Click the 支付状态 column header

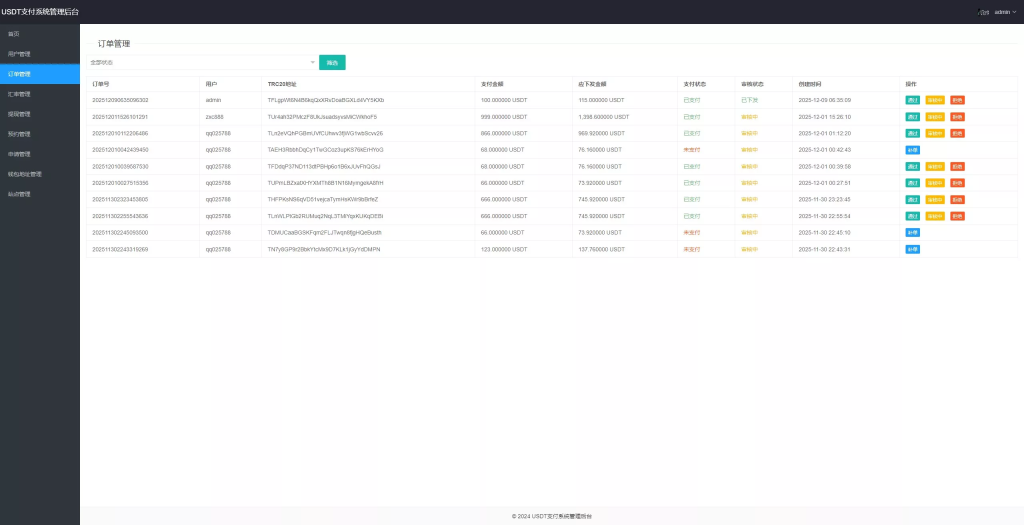[694, 84]
